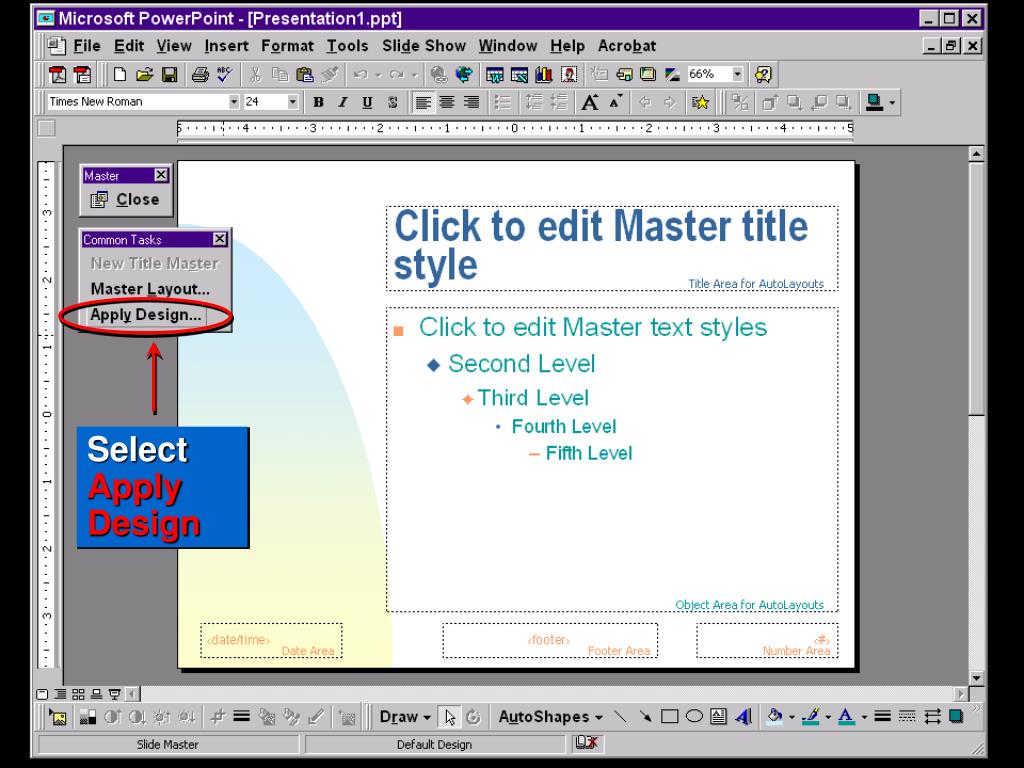Viewport: 1024px width, 768px height.
Task: Click the Fill Color paint bucket swatch
Action: click(775, 717)
